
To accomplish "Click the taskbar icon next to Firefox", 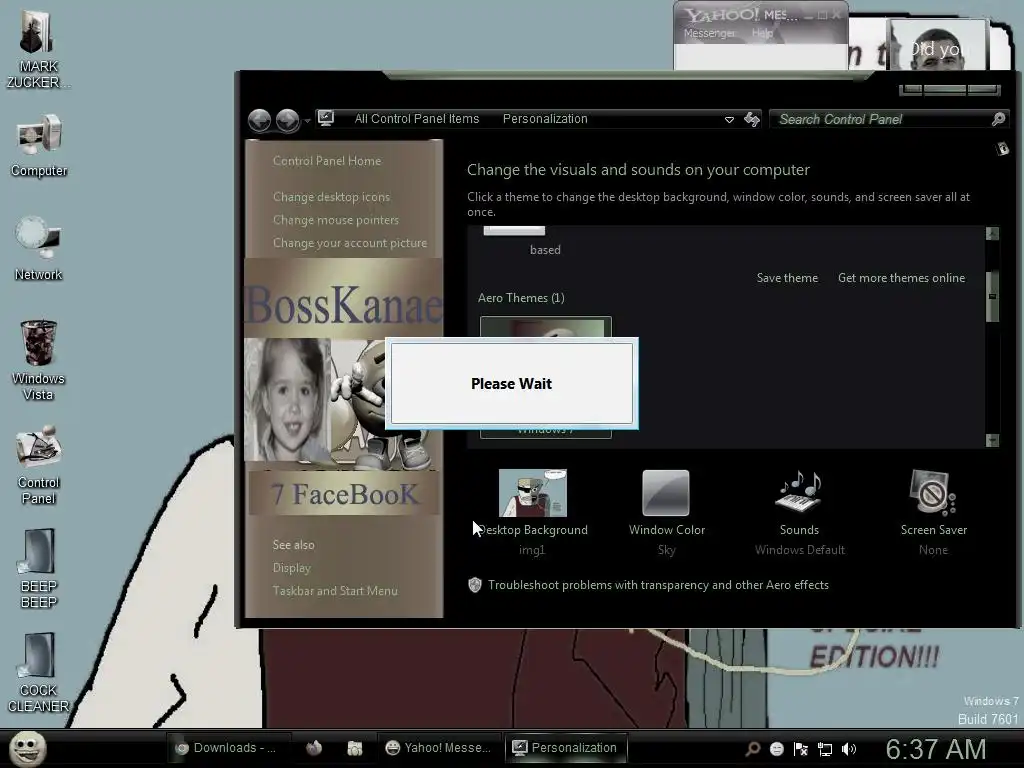I will pos(355,748).
